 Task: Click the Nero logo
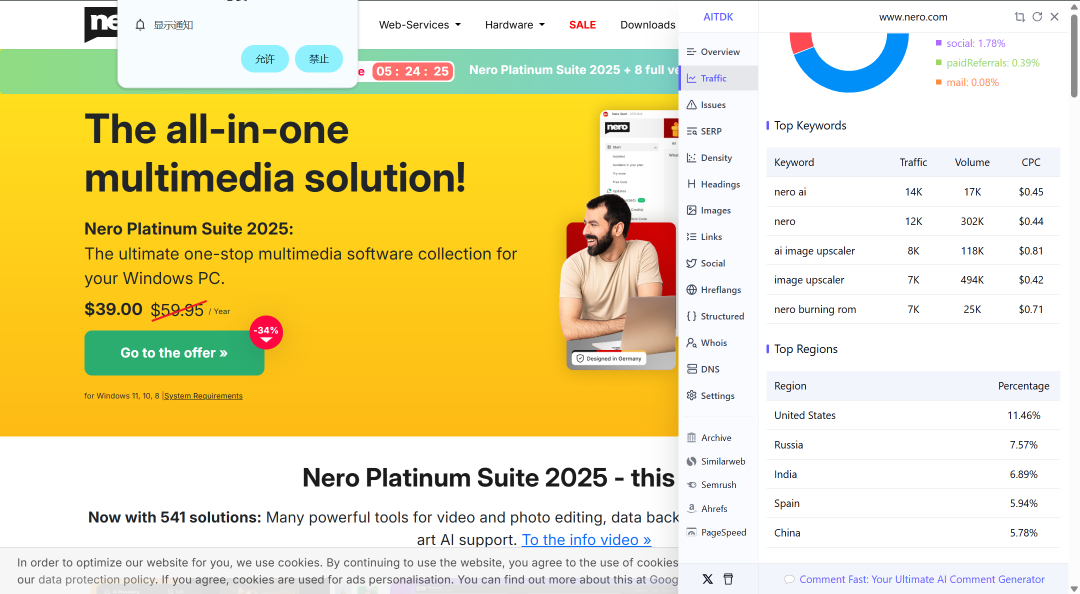pos(101,24)
